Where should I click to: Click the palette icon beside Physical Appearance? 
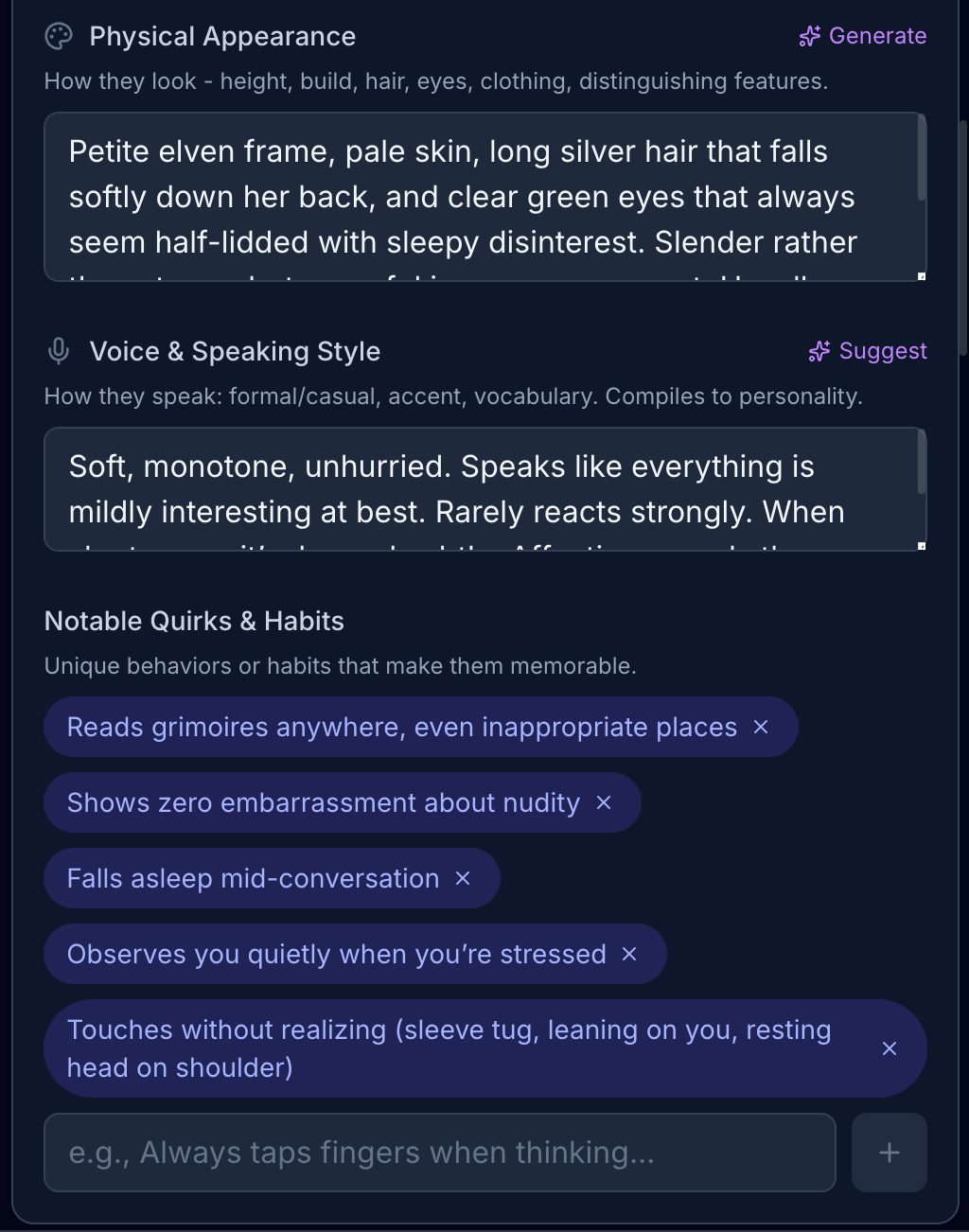pos(59,37)
